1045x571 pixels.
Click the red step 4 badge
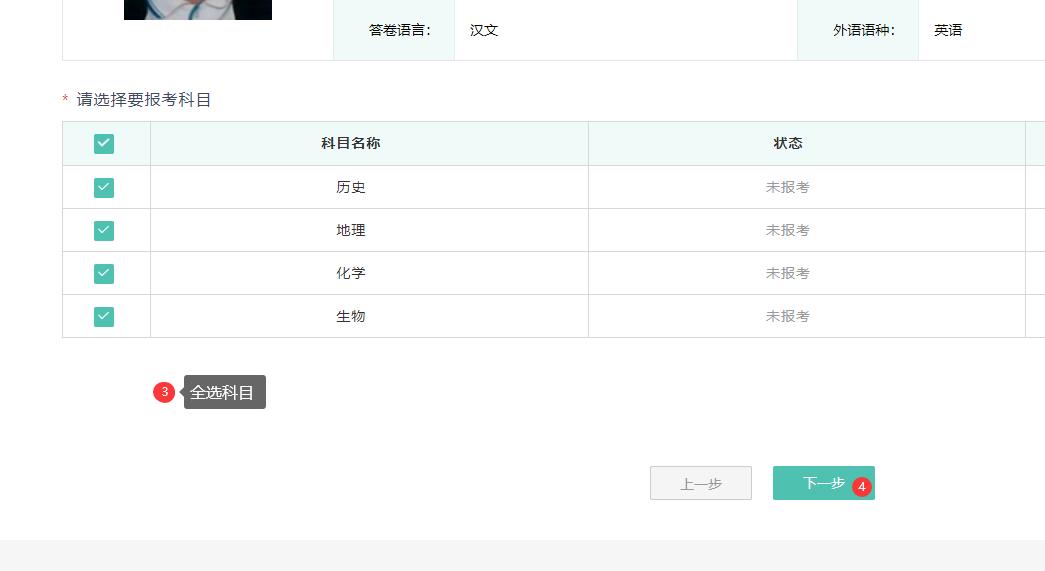(x=862, y=487)
